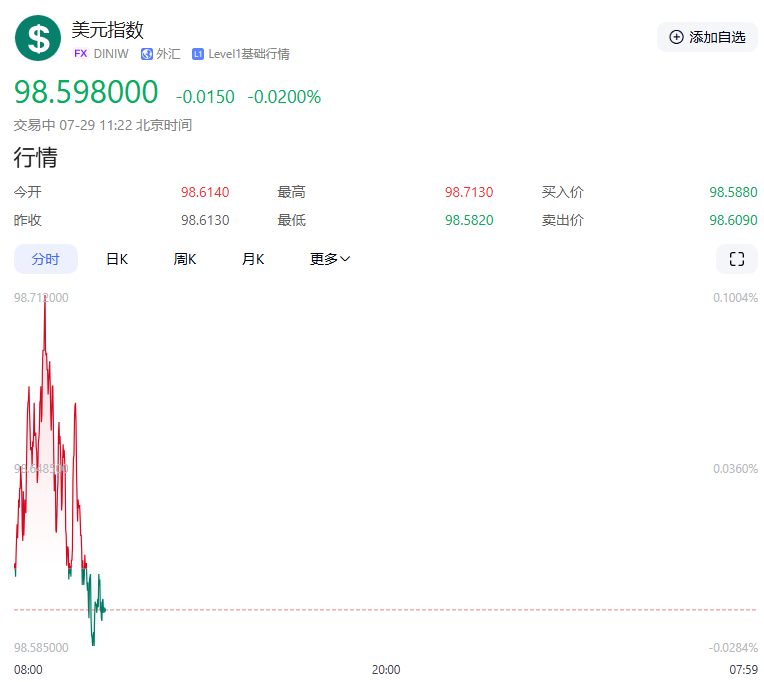Click the 今开 value 98.6140

point(205,192)
